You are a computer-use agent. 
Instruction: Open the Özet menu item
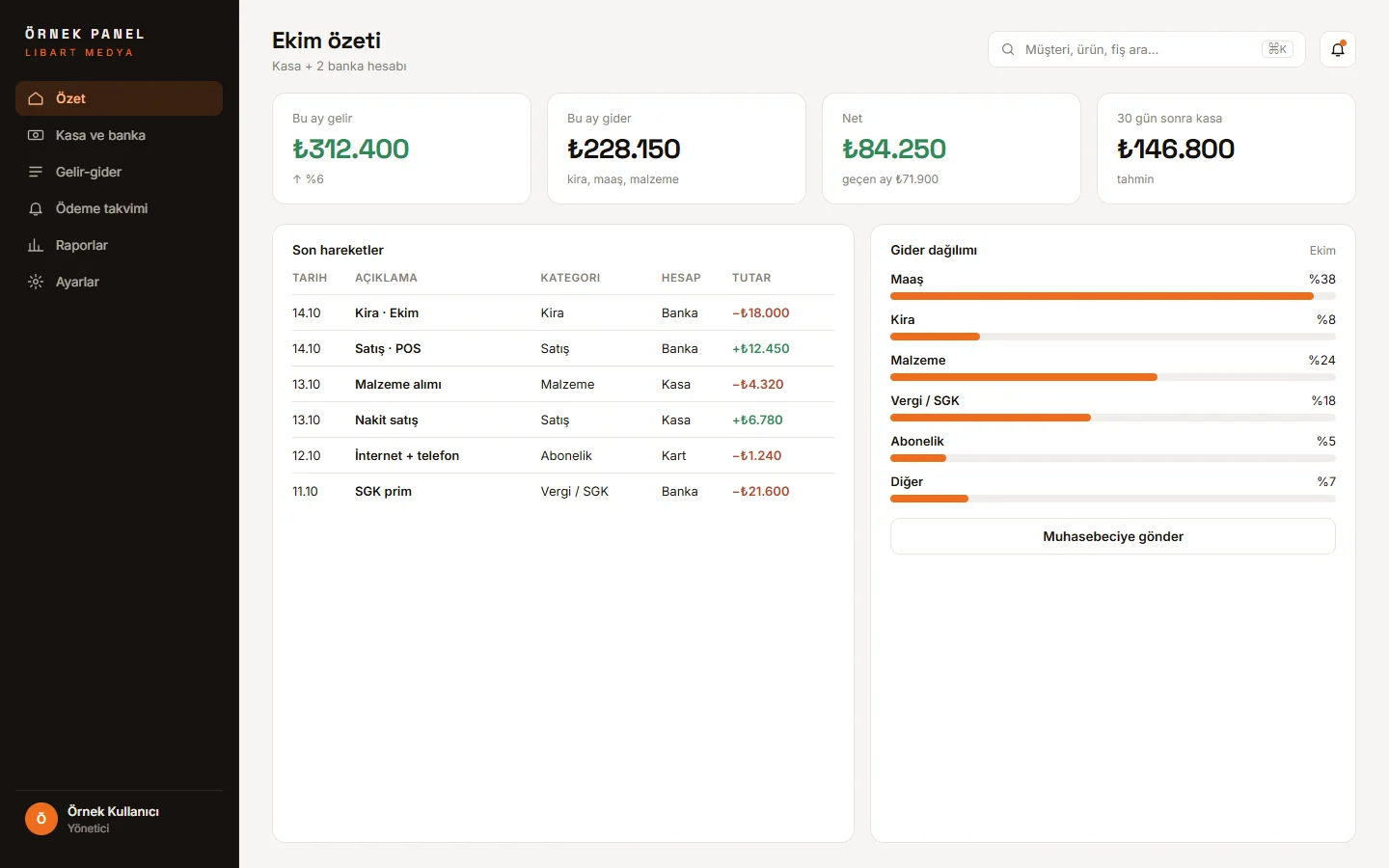(x=119, y=98)
